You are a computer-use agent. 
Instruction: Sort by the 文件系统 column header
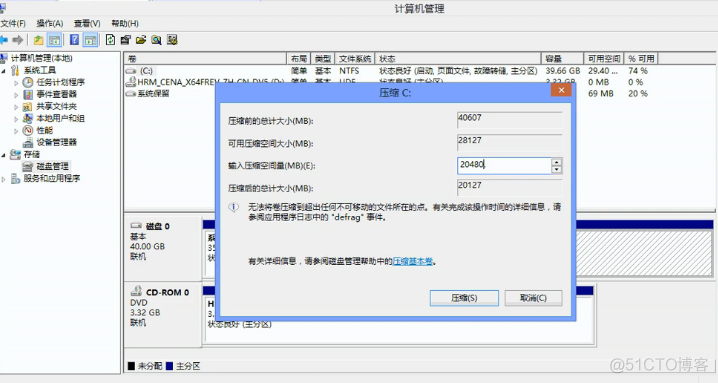point(355,59)
